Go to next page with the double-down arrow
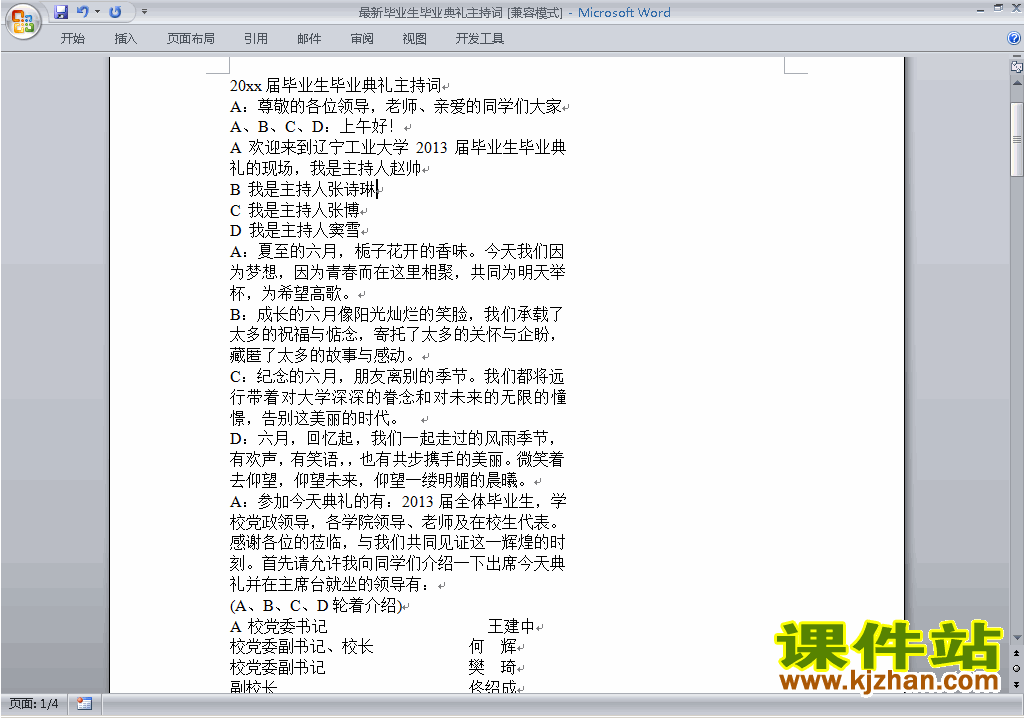 point(1017,684)
